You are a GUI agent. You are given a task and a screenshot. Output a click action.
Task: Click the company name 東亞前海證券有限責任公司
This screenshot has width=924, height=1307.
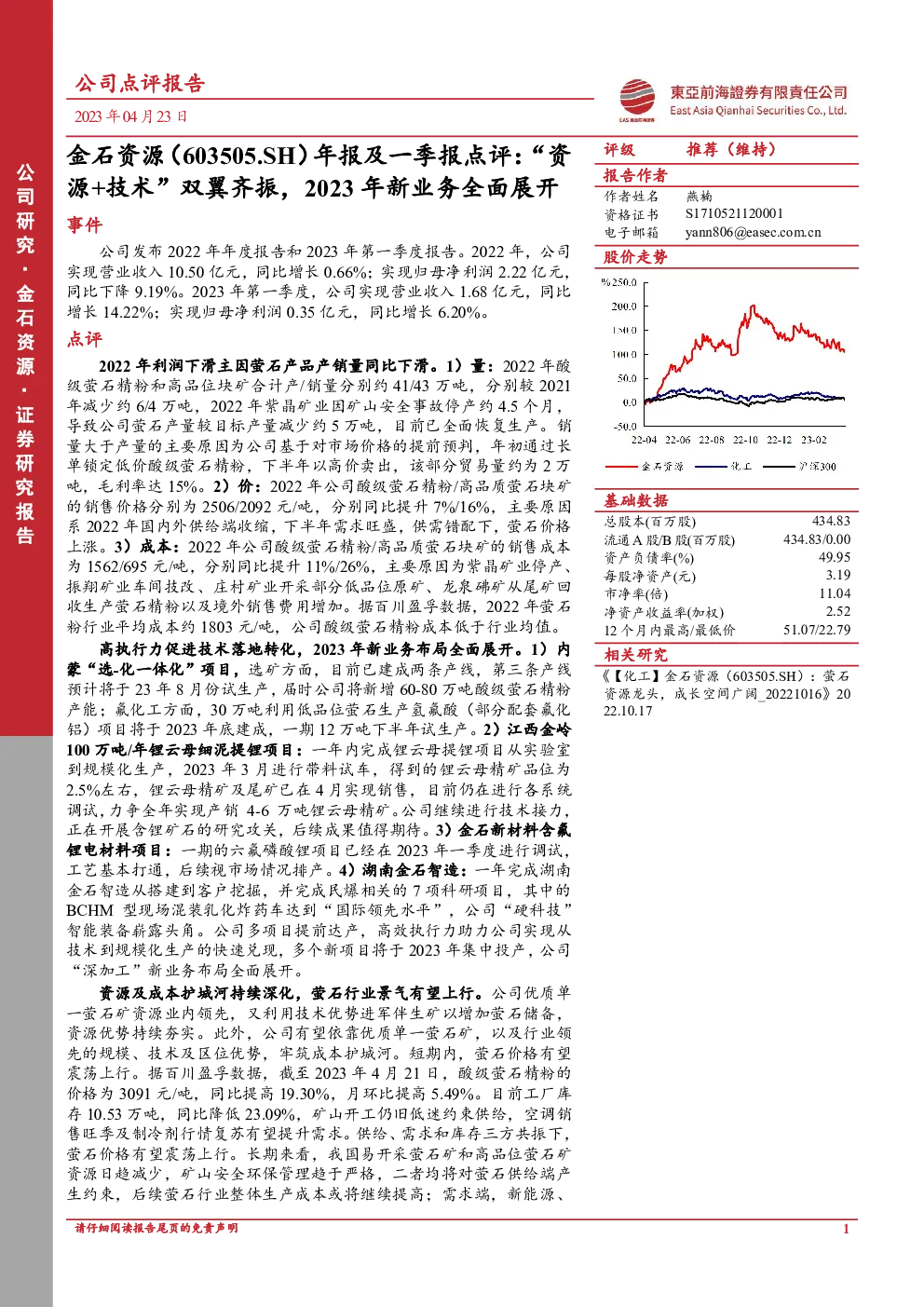point(759,92)
